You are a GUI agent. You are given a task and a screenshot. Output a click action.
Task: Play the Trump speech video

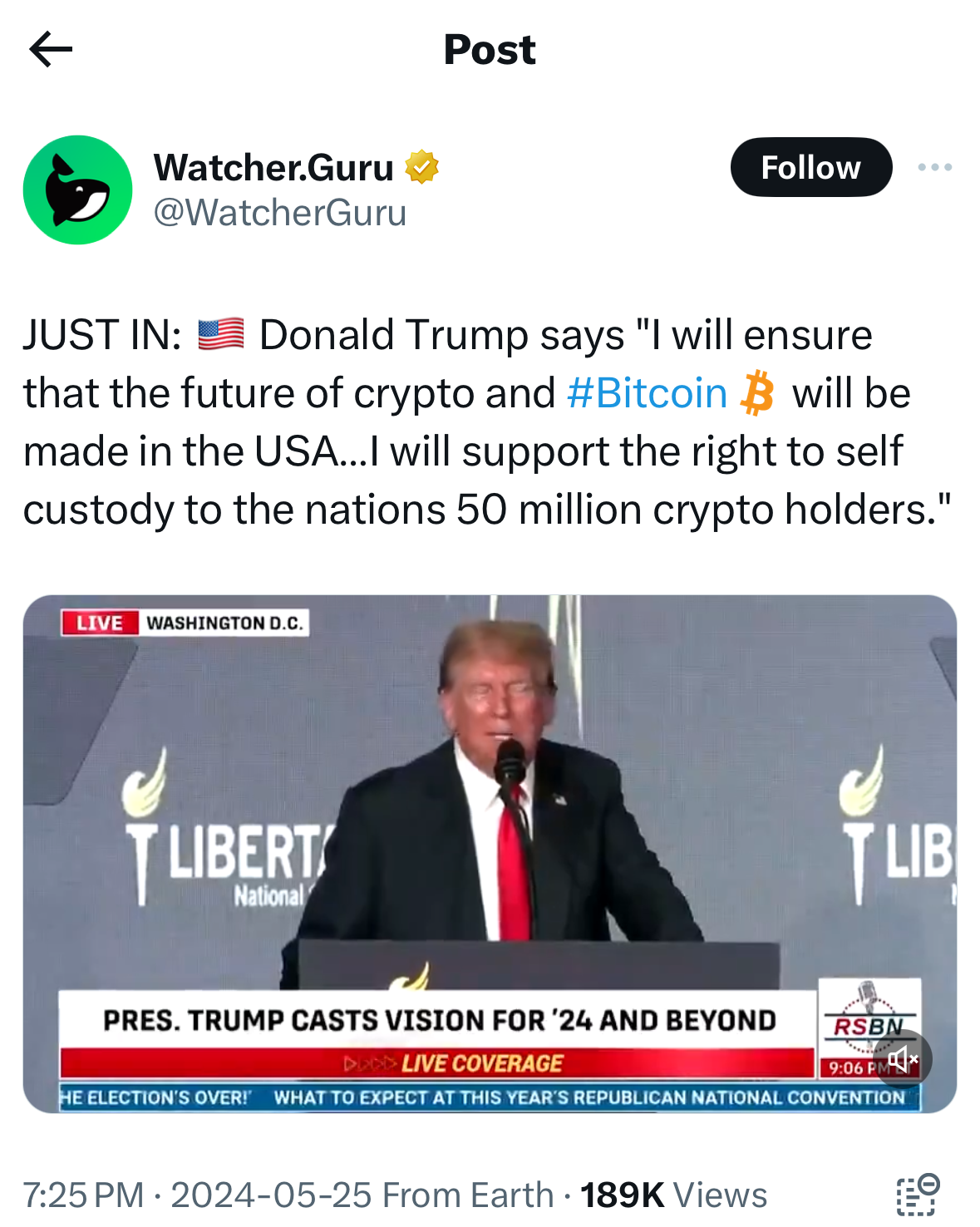click(490, 854)
